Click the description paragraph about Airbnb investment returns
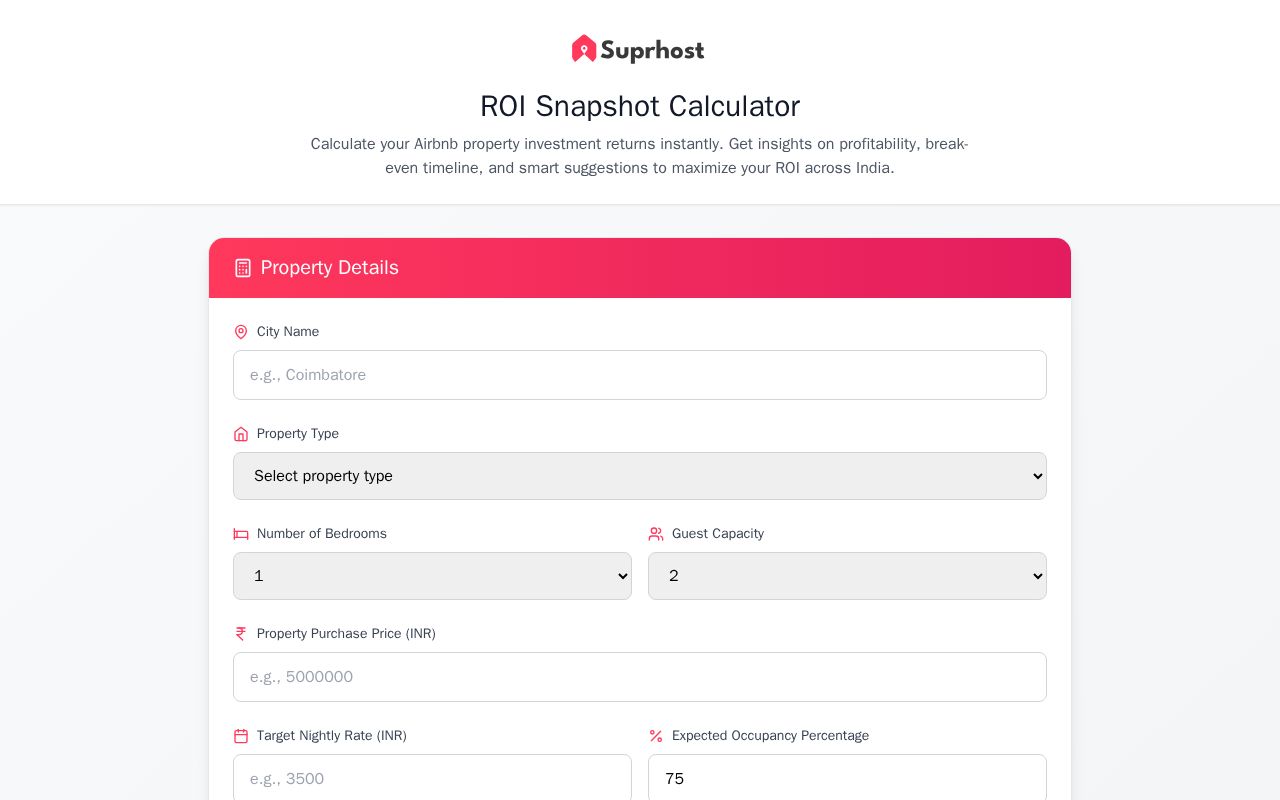Screen dimensions: 1280x800 click(640, 156)
